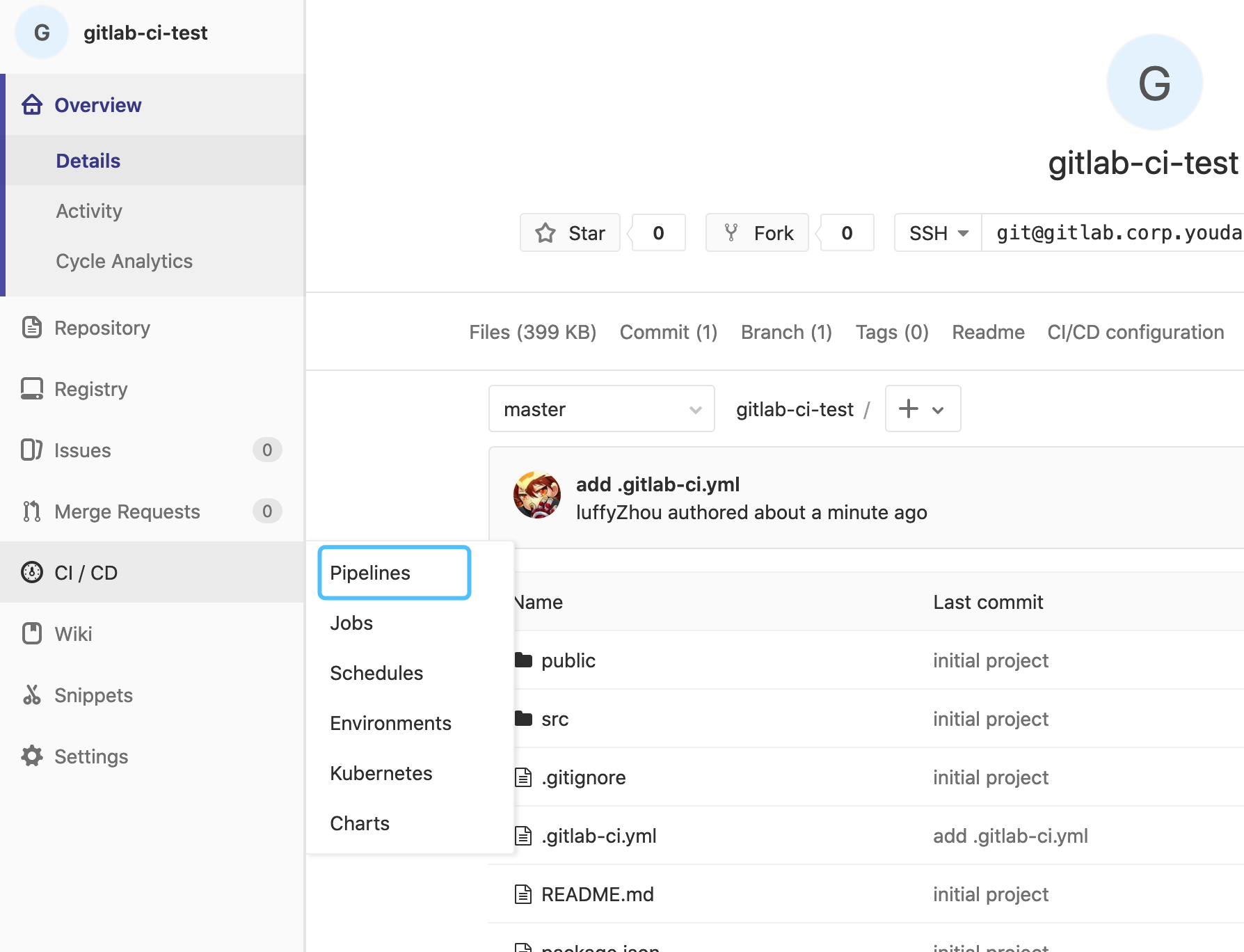
Task: Open the public folder
Action: click(568, 660)
